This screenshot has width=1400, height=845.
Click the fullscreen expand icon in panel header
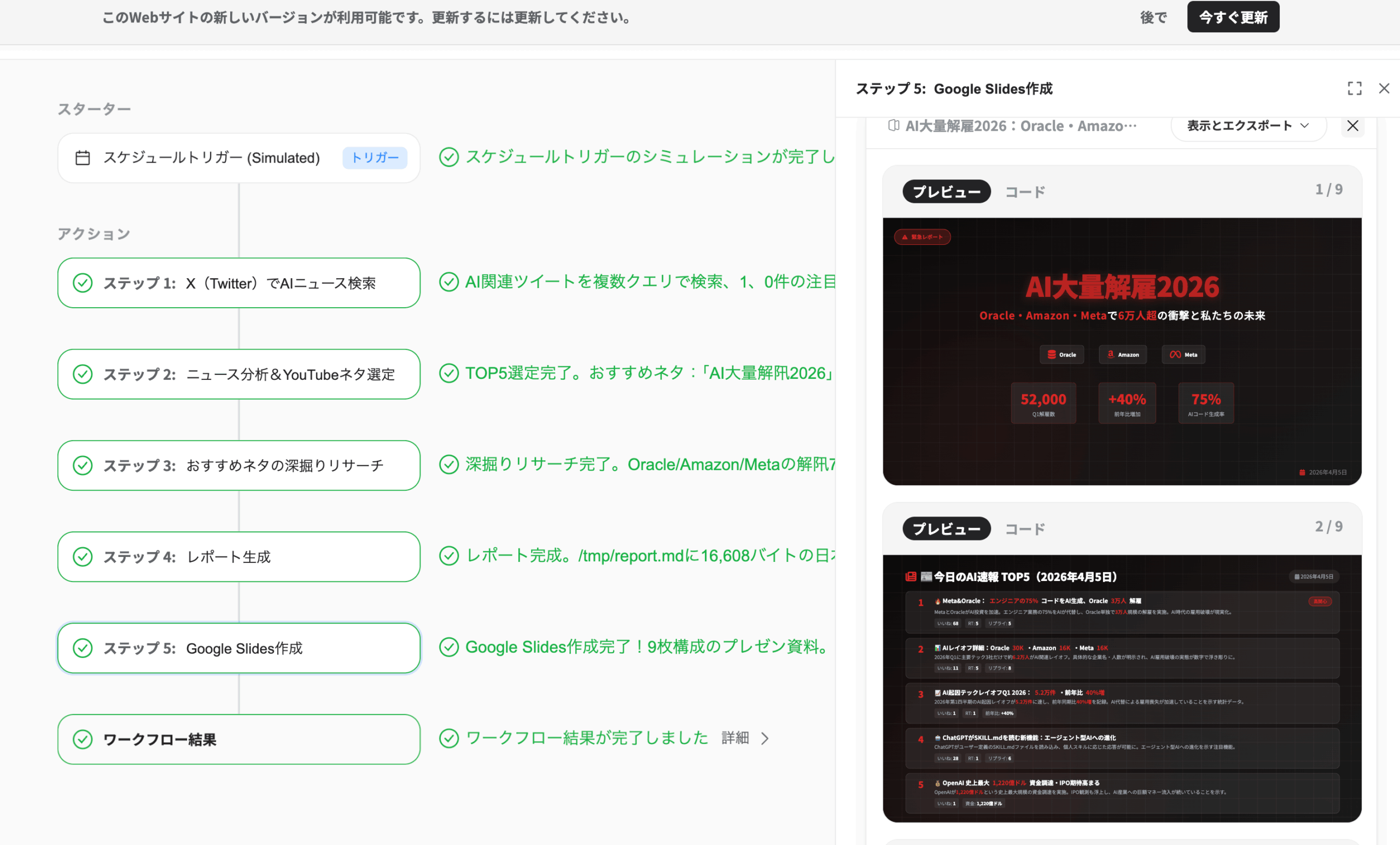point(1354,89)
